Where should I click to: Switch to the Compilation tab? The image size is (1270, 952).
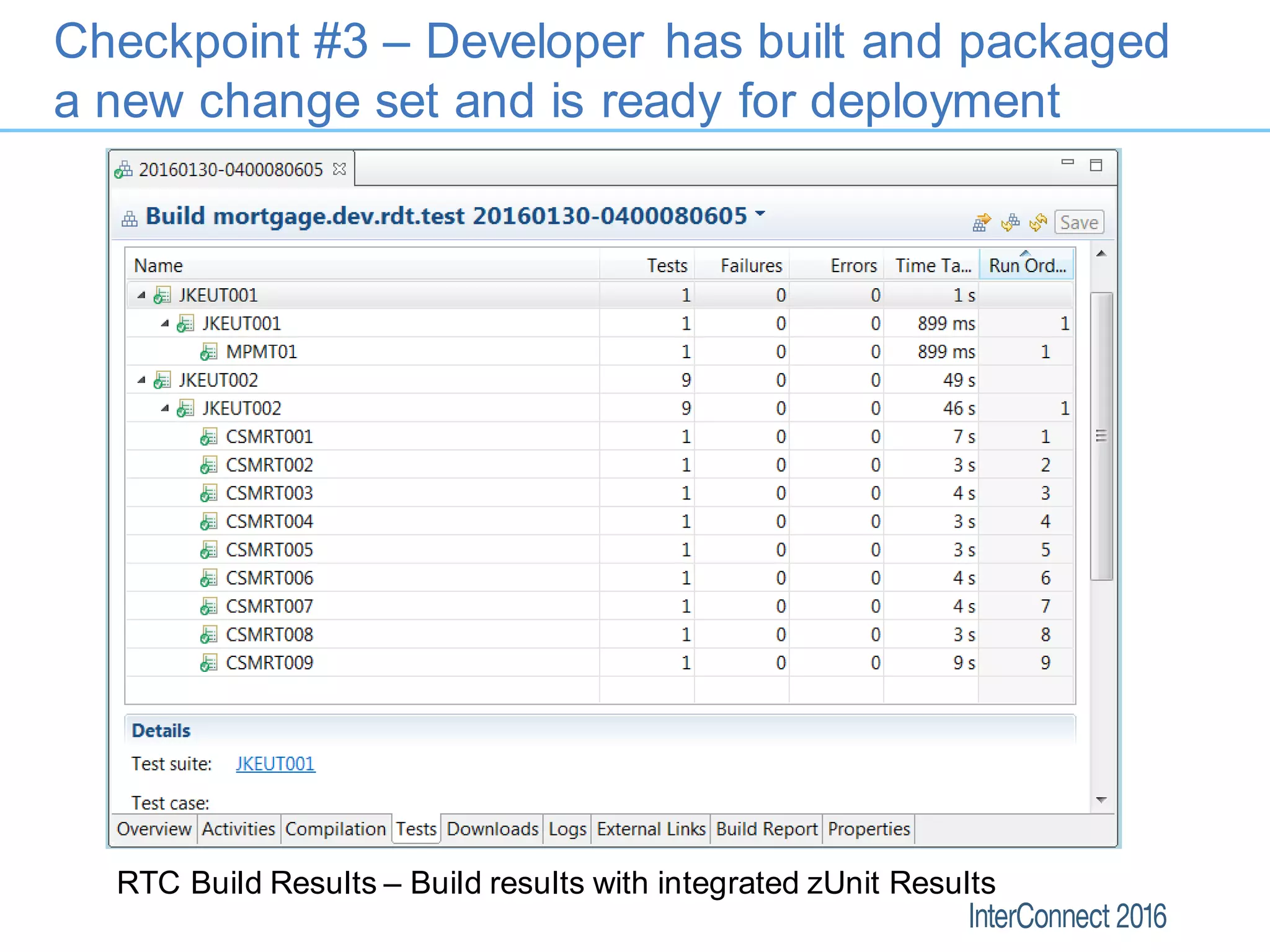coord(335,829)
